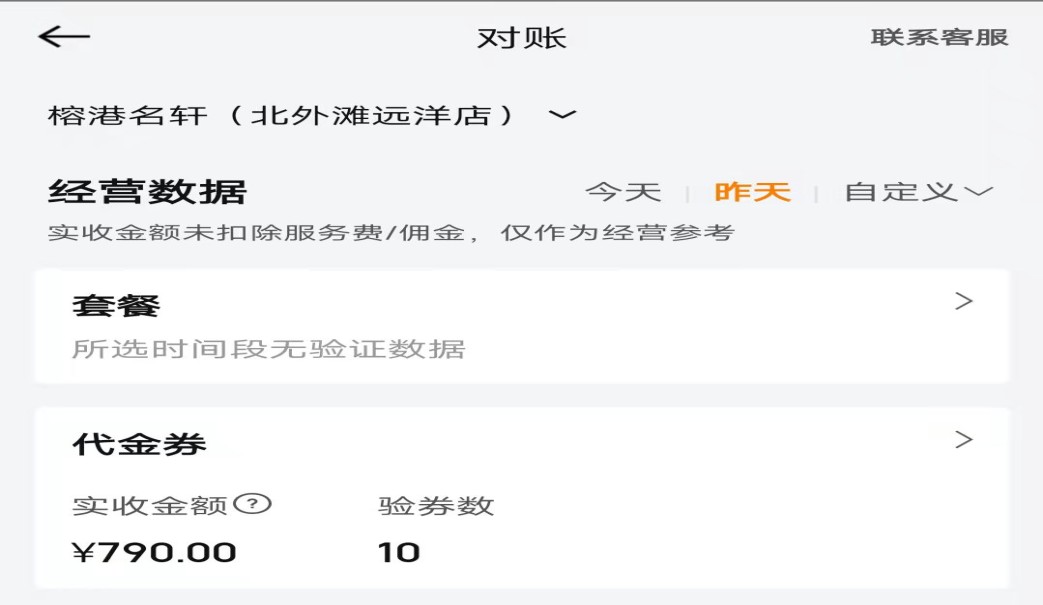Select store name 榕港名轩（北外滩远洋店）

click(x=282, y=115)
